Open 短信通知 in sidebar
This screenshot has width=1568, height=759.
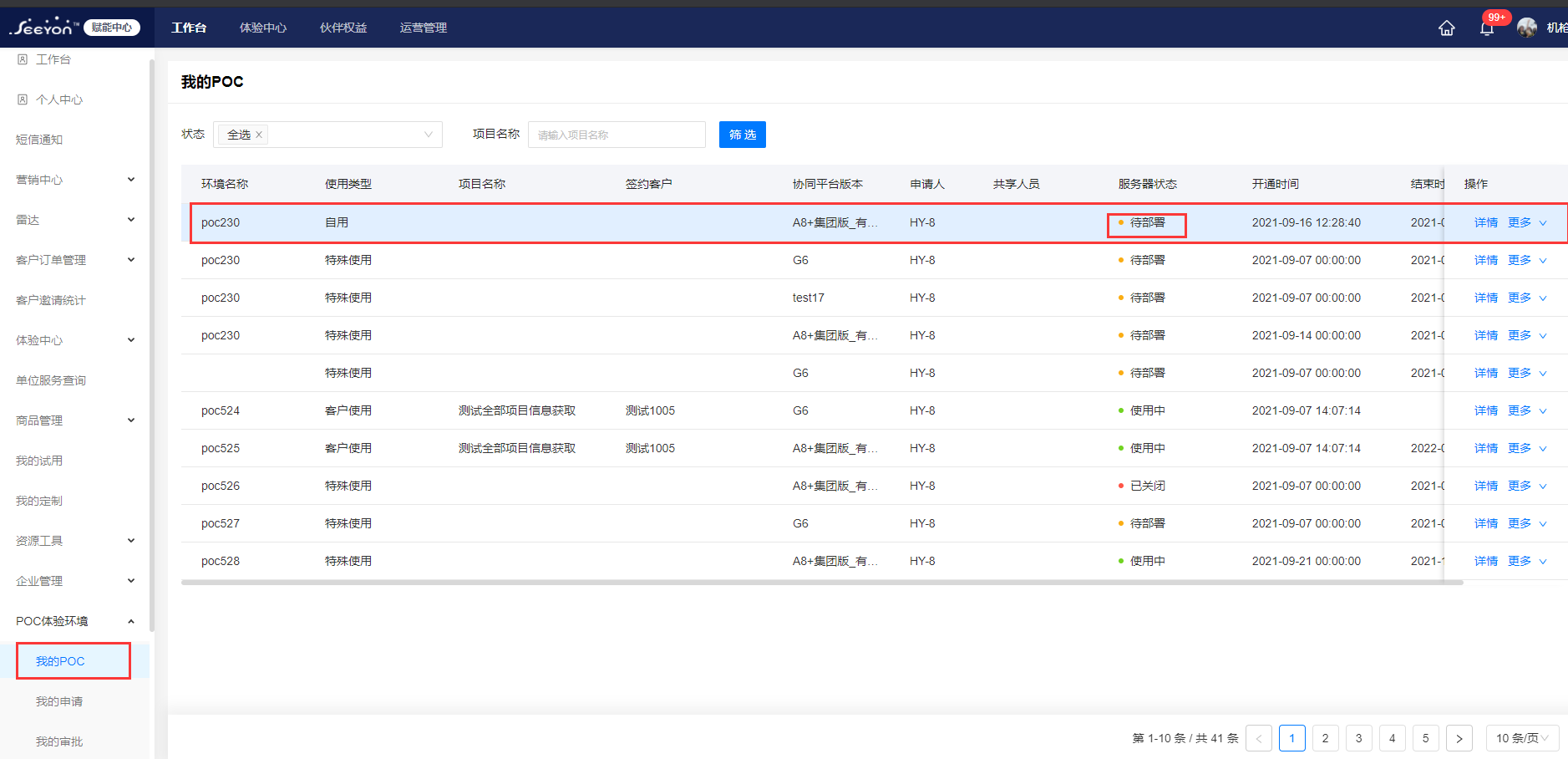coord(39,140)
